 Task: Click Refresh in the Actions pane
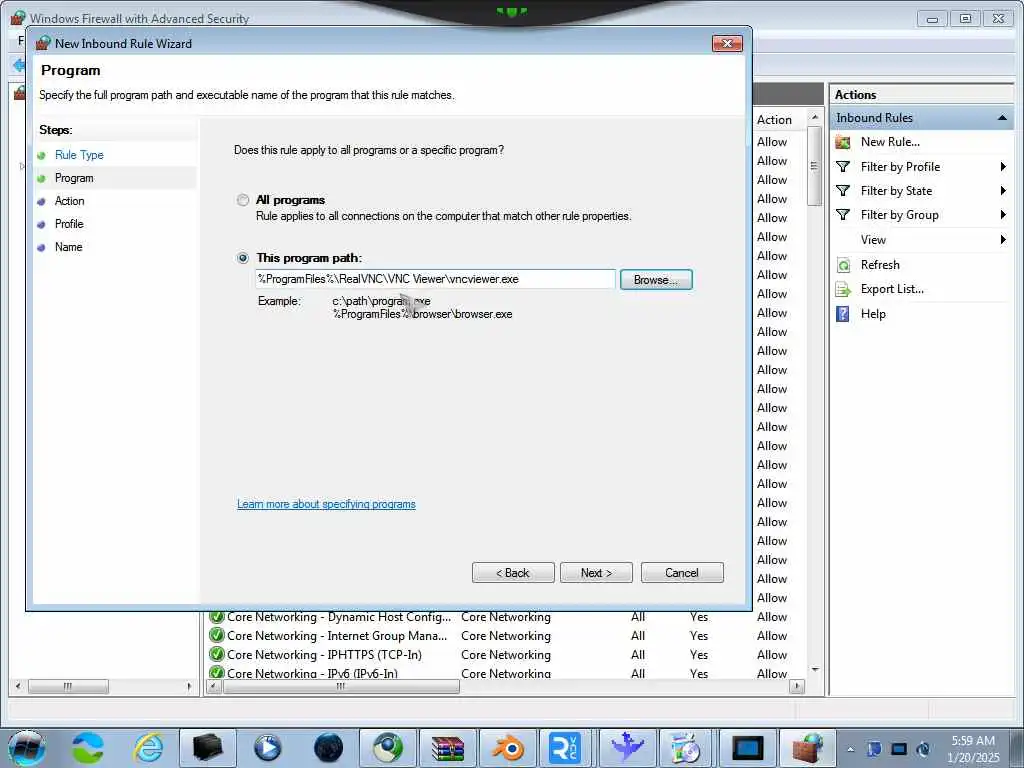click(x=880, y=264)
